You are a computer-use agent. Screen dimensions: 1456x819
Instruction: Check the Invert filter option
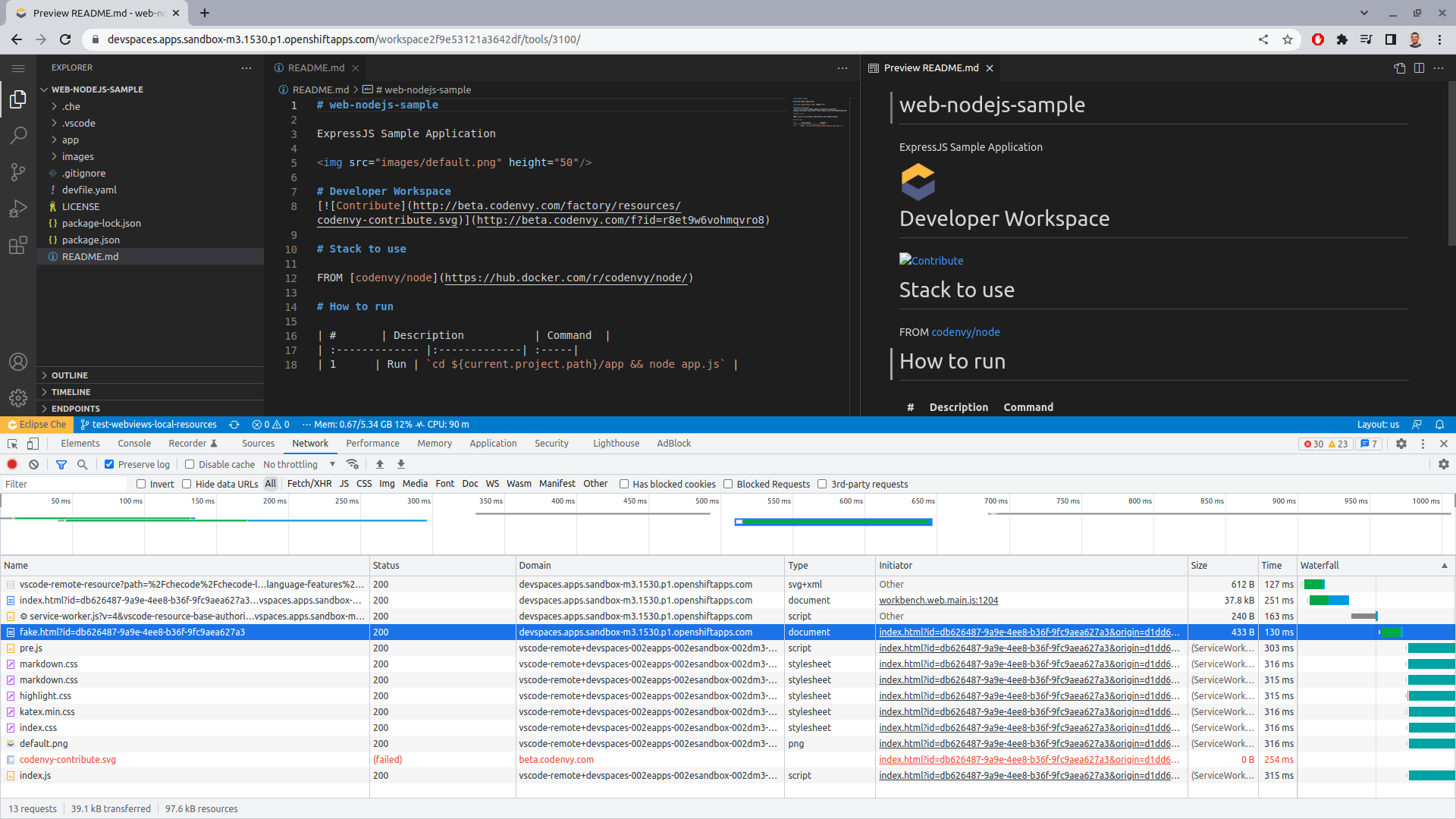pos(141,485)
